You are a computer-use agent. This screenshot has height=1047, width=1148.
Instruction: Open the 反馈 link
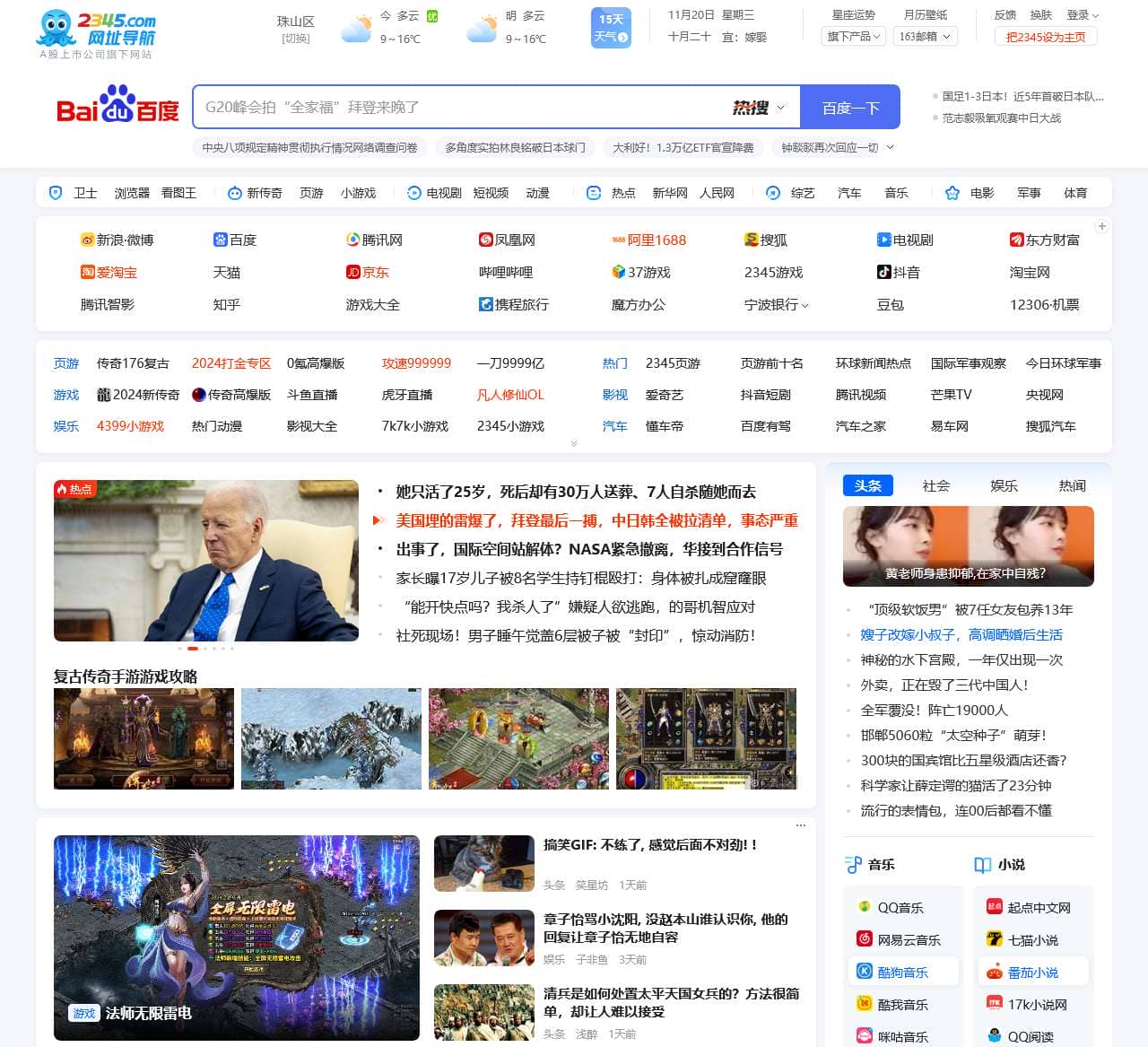(x=1005, y=15)
